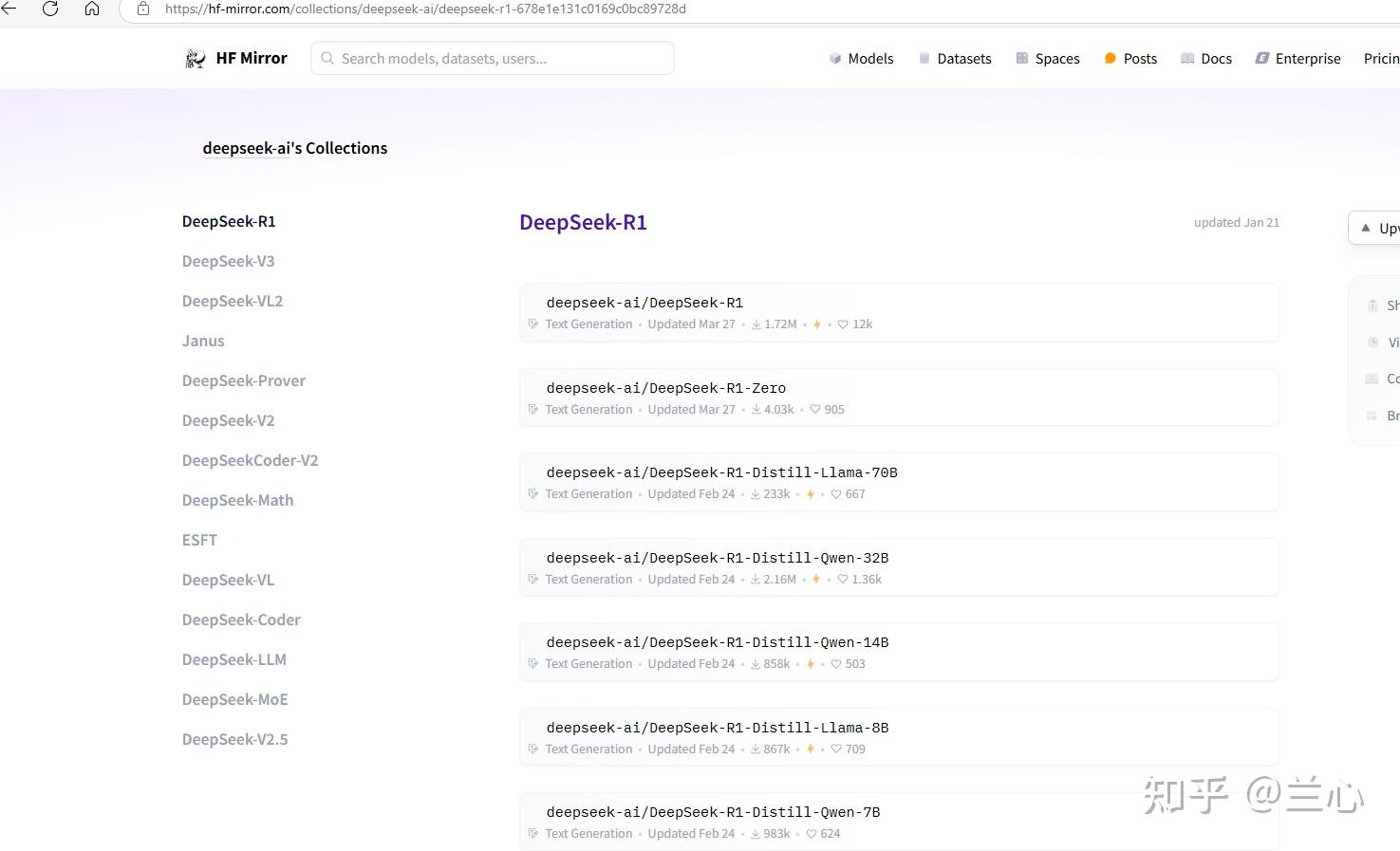Image resolution: width=1400 pixels, height=851 pixels.
Task: Select DeepSeek-V2 in collections sidebar
Action: click(228, 420)
